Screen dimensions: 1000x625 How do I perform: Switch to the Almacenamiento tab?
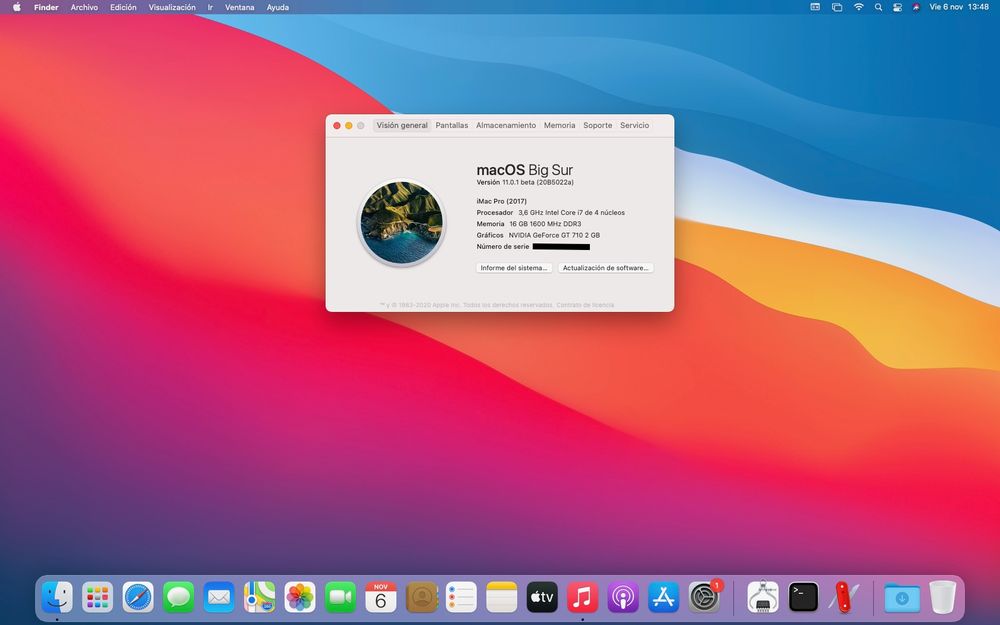click(x=506, y=125)
